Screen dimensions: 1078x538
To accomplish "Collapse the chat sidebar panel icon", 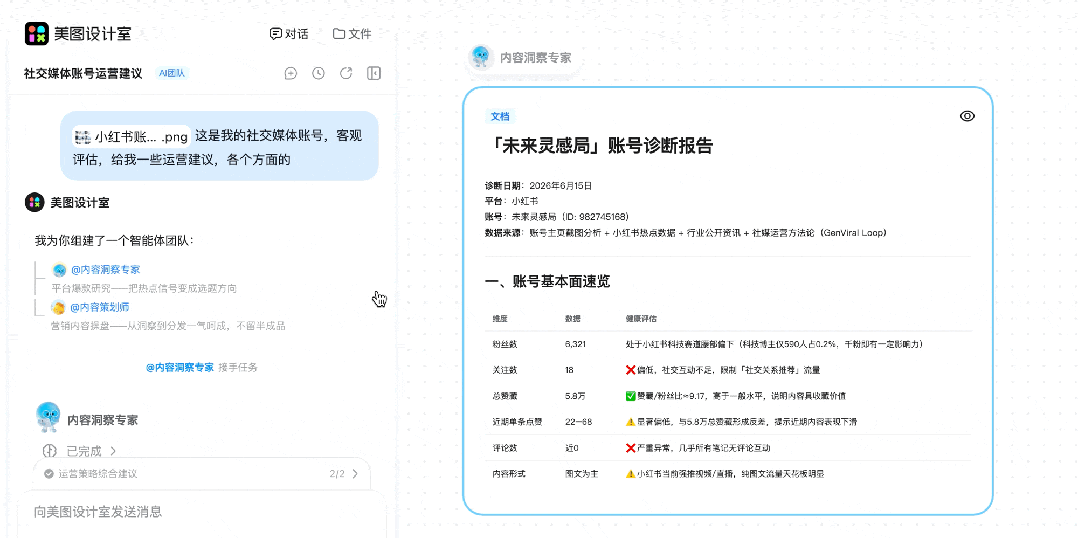I will coord(374,74).
